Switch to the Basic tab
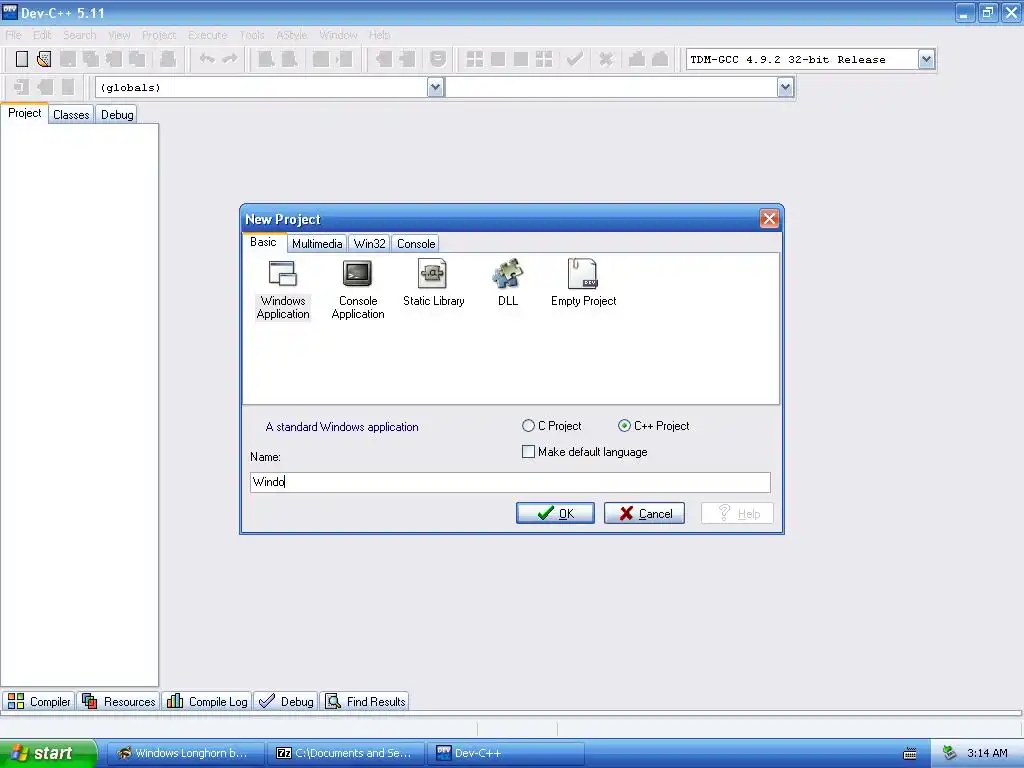The width and height of the screenshot is (1024, 768). click(x=263, y=242)
